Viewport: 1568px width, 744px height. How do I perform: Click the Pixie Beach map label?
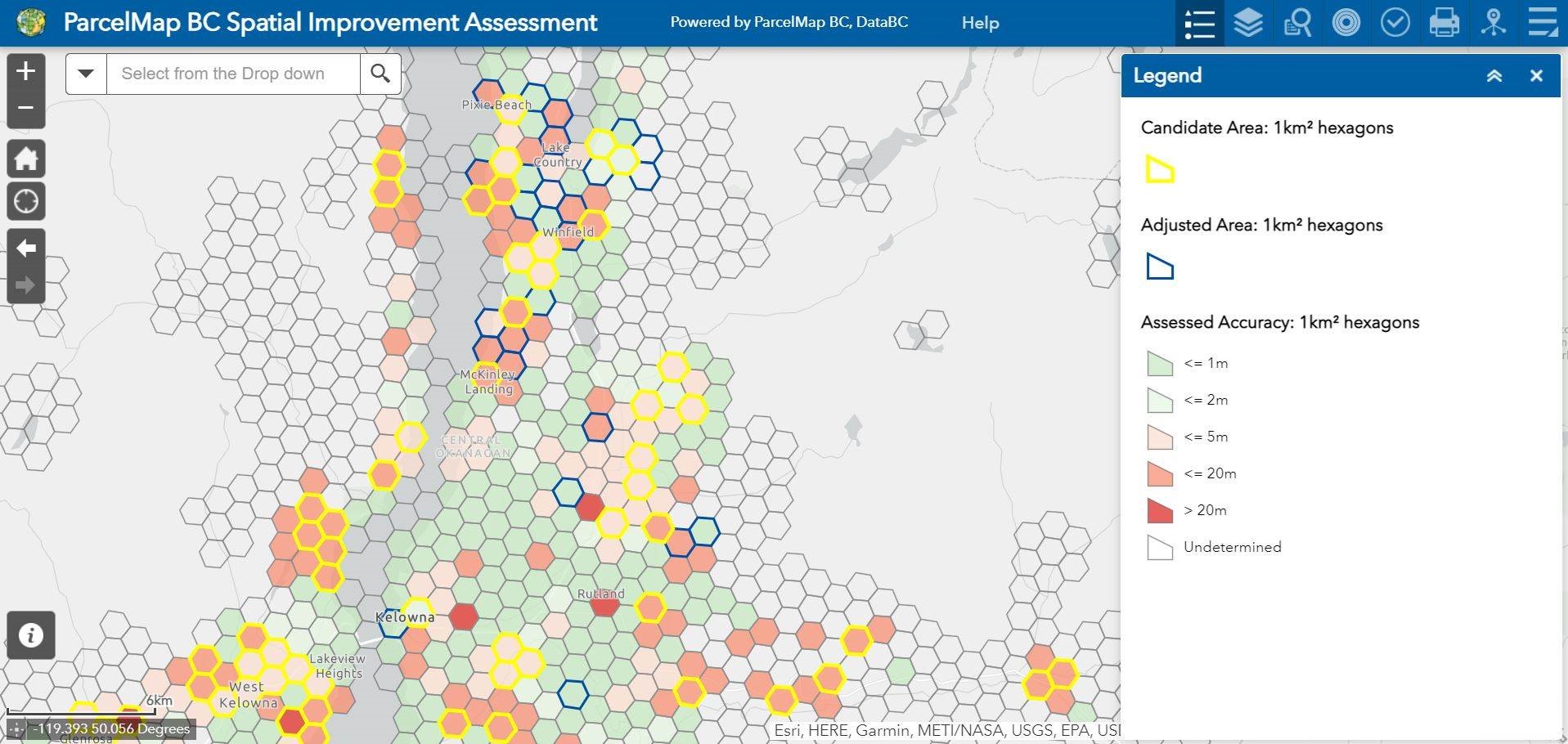496,105
